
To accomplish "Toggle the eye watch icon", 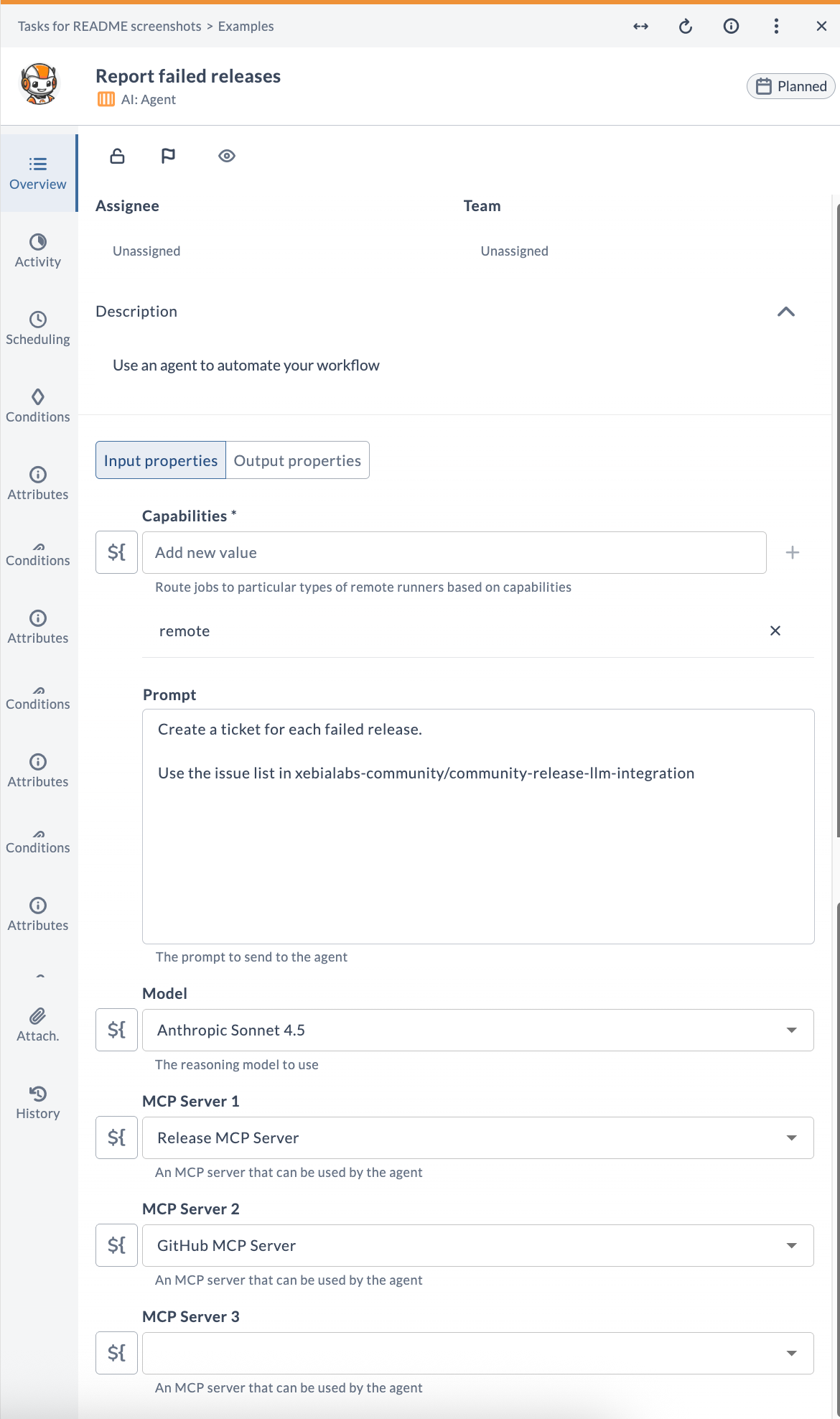I will click(227, 156).
